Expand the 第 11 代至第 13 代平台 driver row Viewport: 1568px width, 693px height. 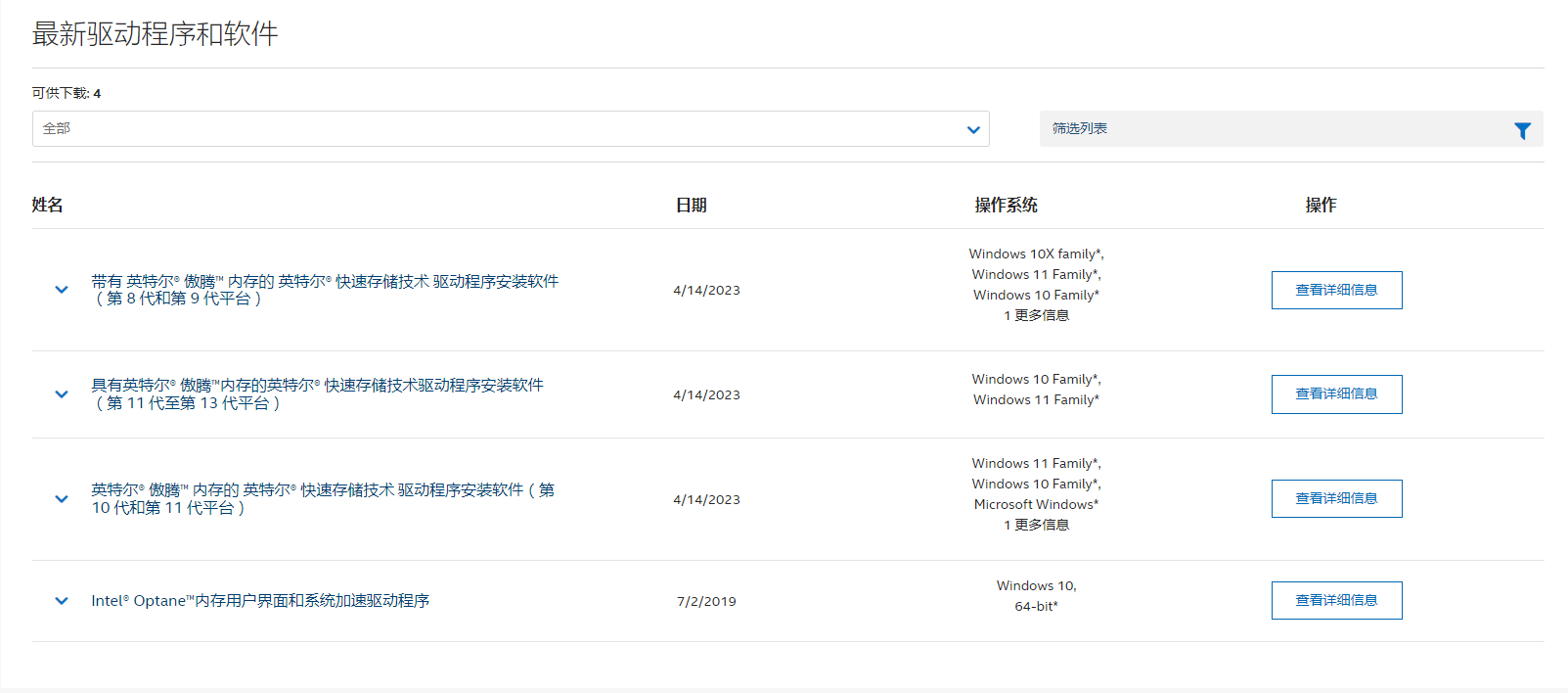click(62, 394)
